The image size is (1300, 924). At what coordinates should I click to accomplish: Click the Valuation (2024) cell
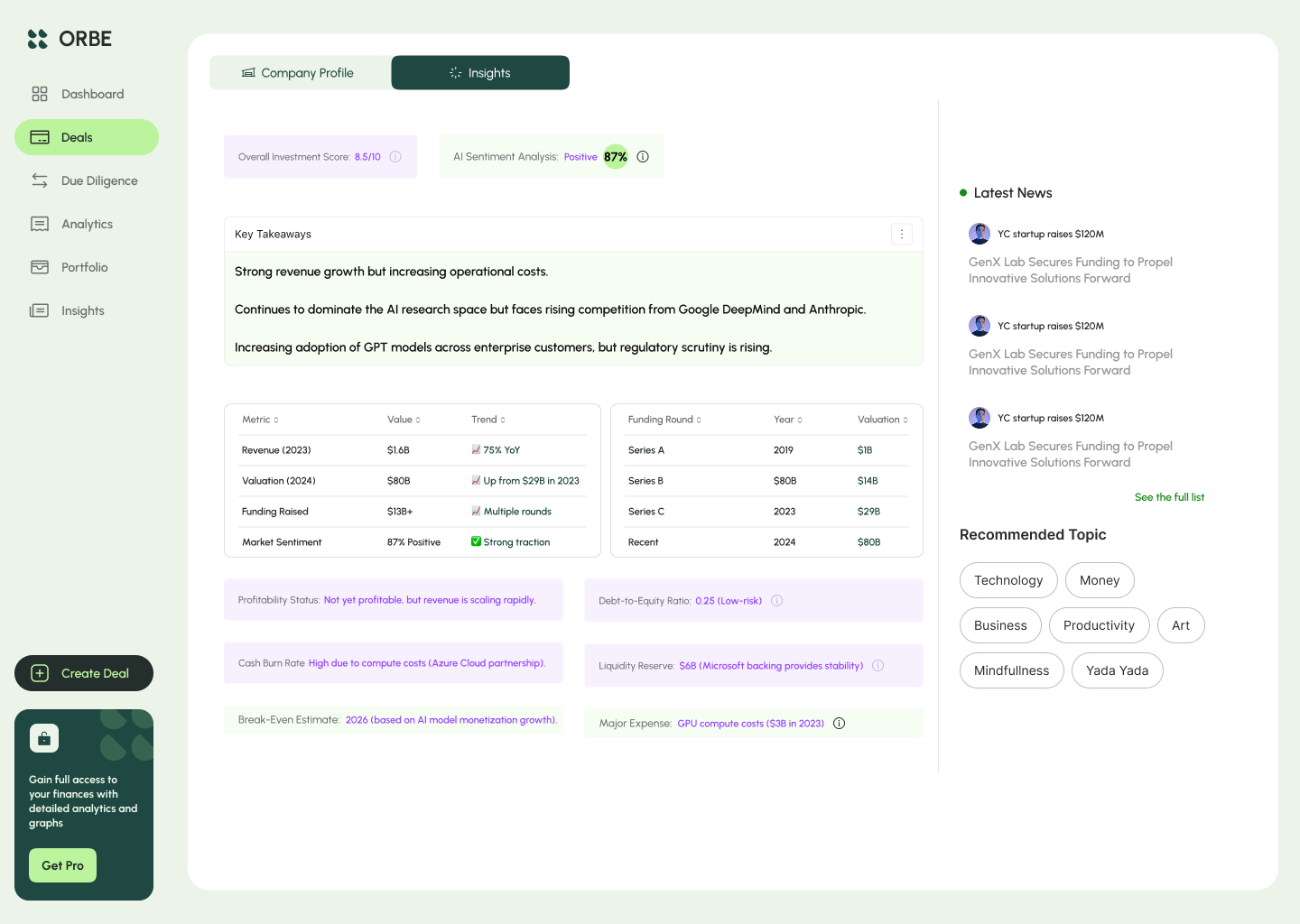(279, 481)
